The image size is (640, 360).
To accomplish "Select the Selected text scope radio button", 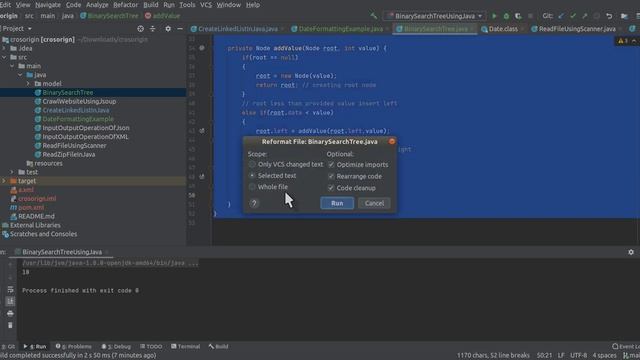I will [252, 176].
